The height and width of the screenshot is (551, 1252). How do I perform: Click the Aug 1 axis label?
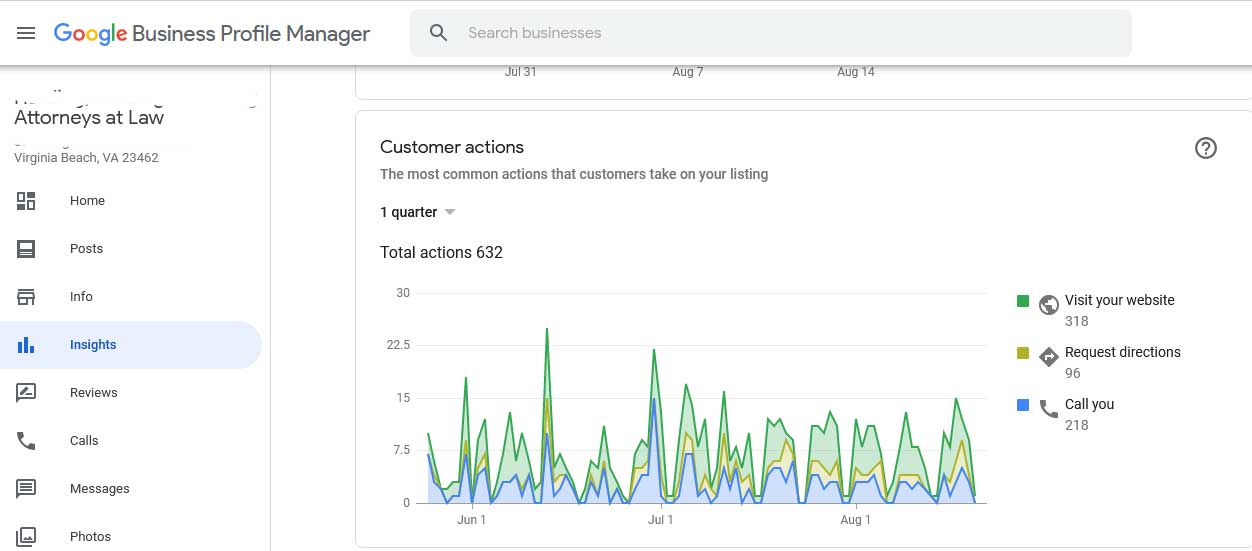(x=855, y=520)
